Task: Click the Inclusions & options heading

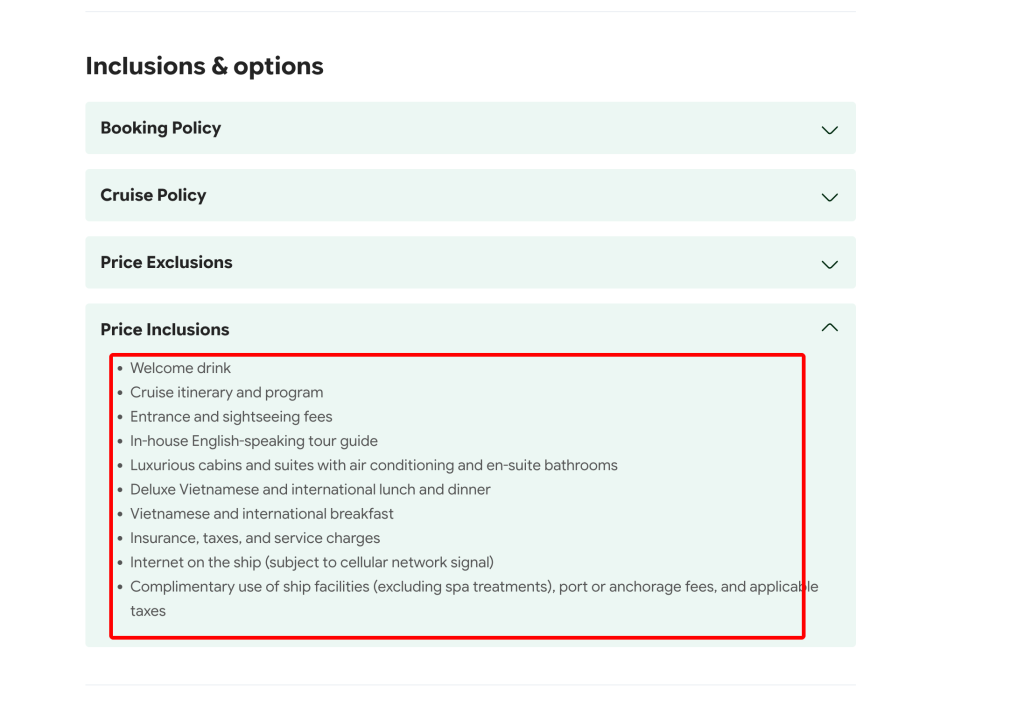Action: pos(204,66)
